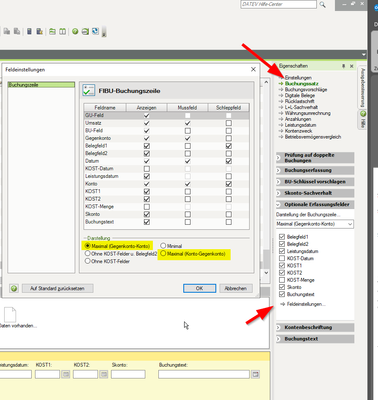Viewport: 378px width, 400px height.
Task: Toggle Mussfeld checkbox for BU-Feld row
Action: 188,131
